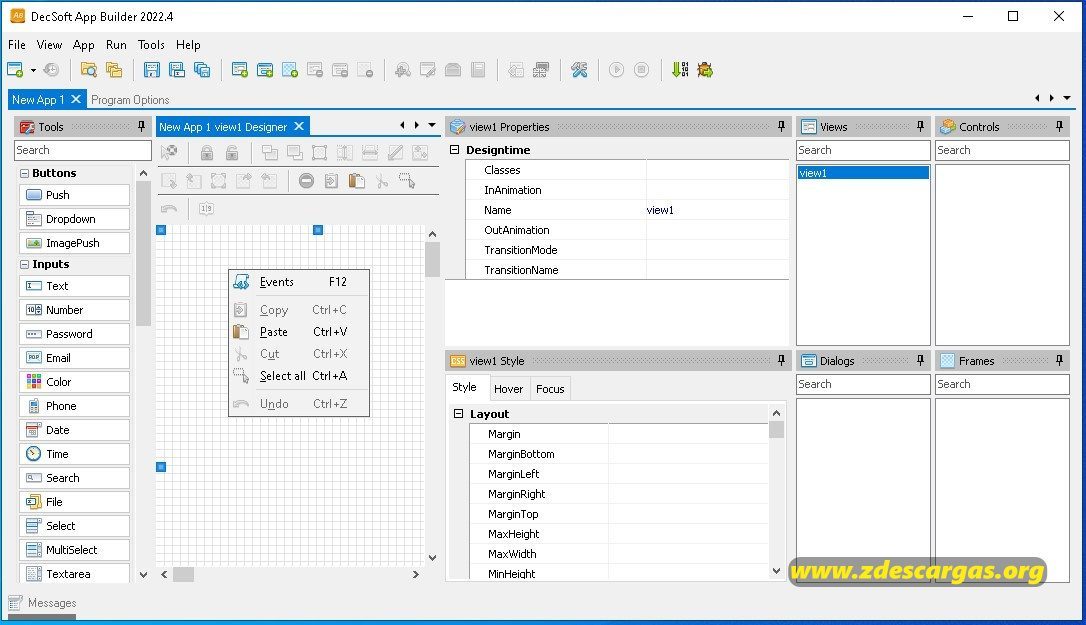1086x625 pixels.
Task: Click the tab order 1|9 icon
Action: point(206,209)
